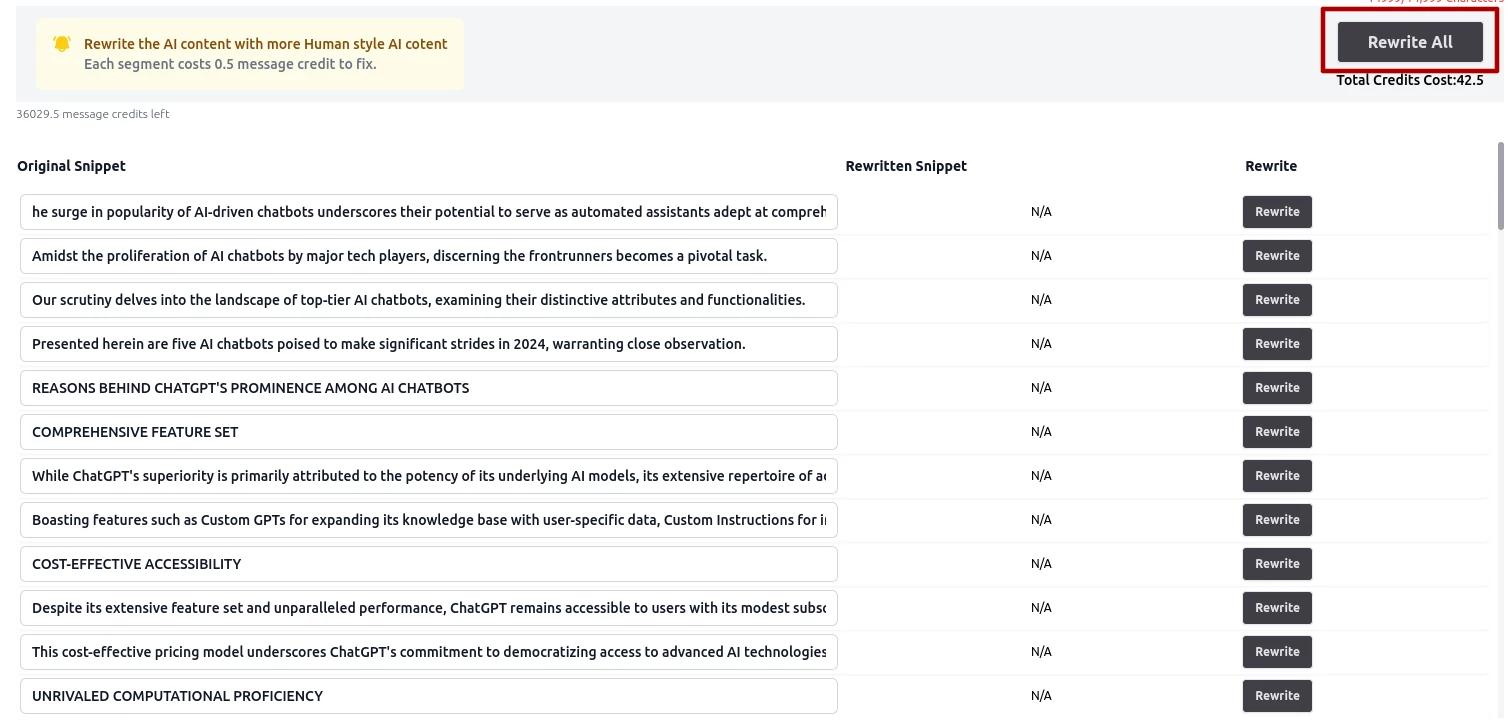Click the 'Despite its extensive feature set' field

click(429, 608)
